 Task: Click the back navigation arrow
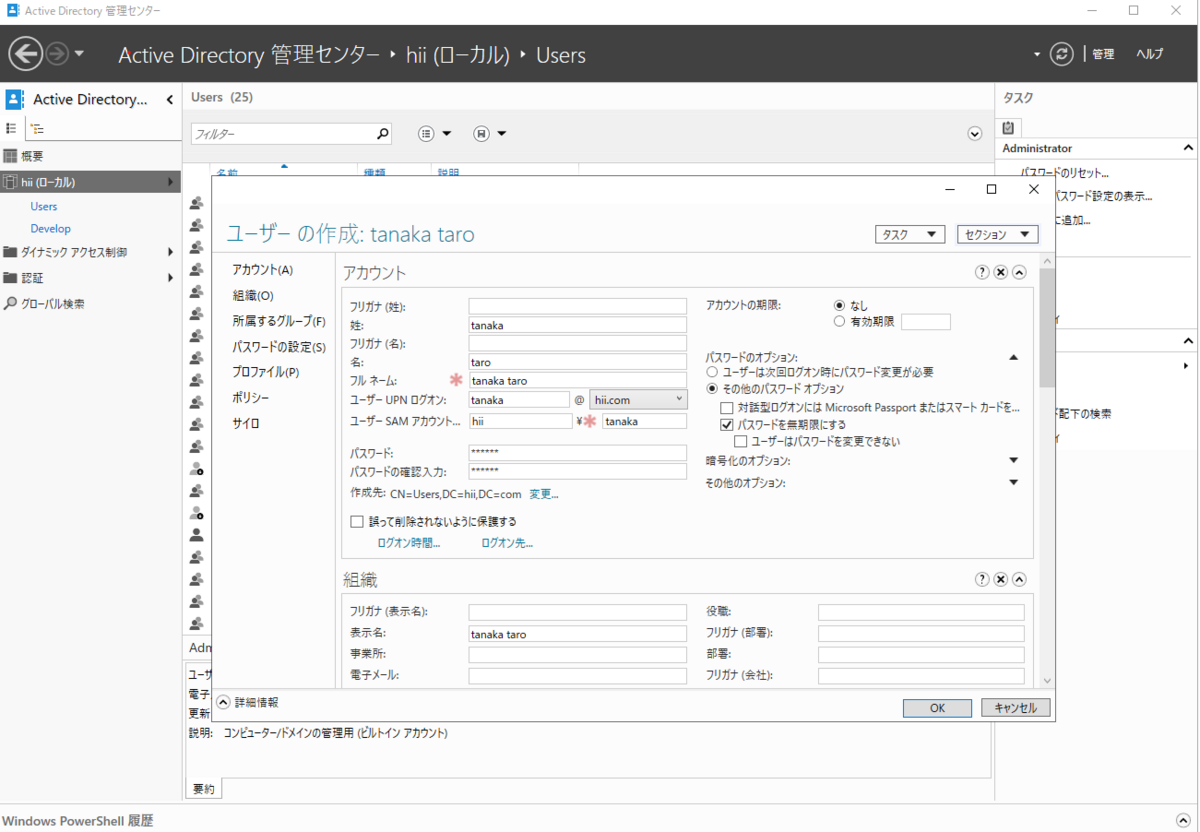click(x=26, y=53)
